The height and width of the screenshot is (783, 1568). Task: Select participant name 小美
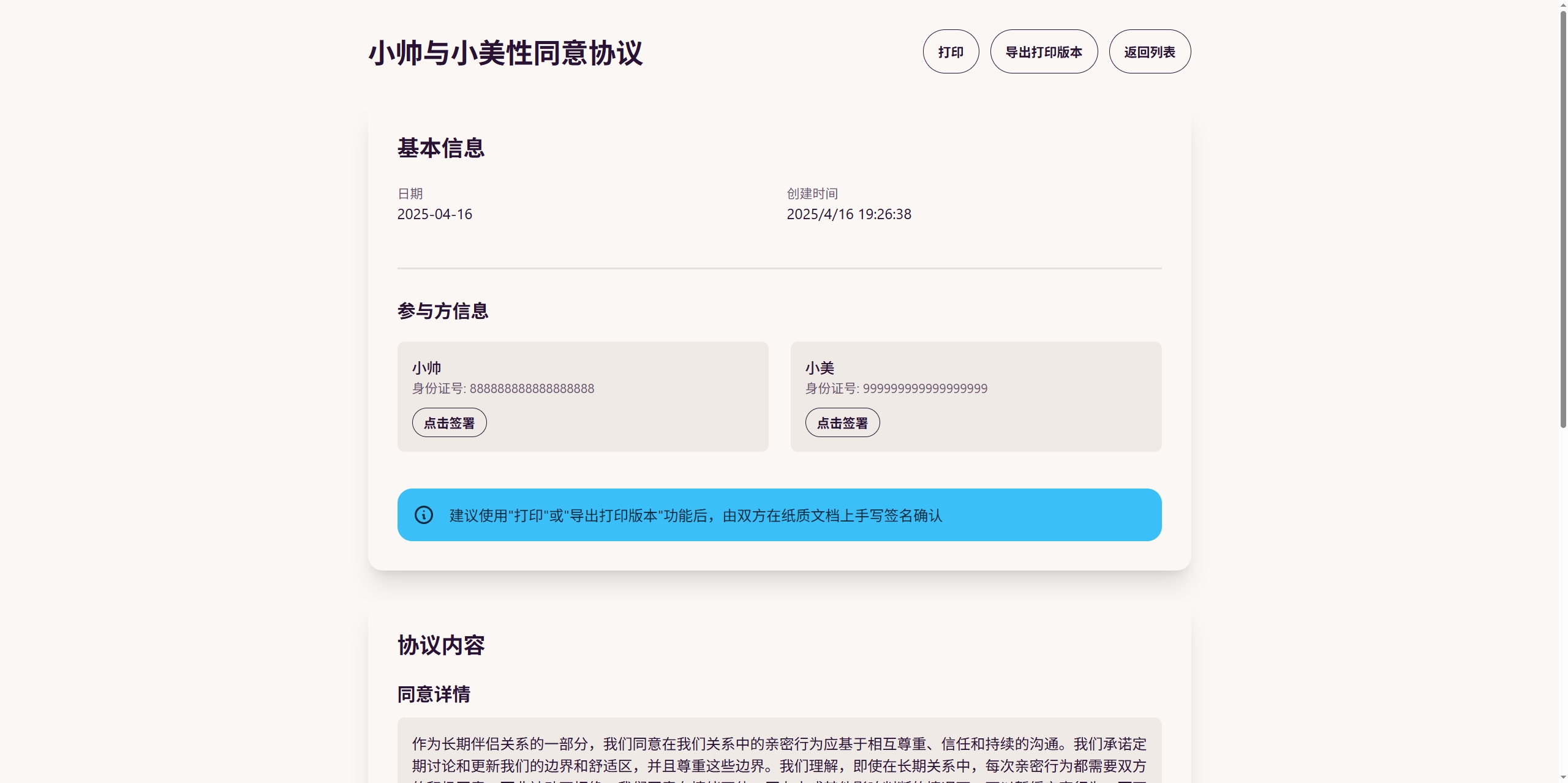click(x=820, y=368)
